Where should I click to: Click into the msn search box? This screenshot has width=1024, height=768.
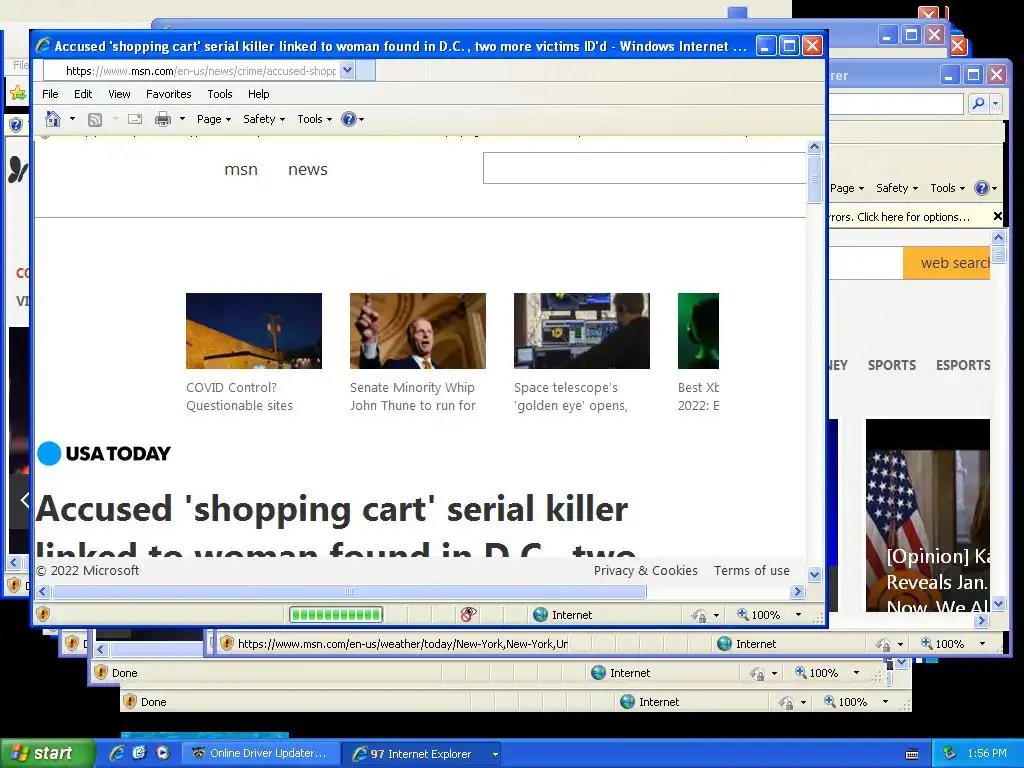645,168
